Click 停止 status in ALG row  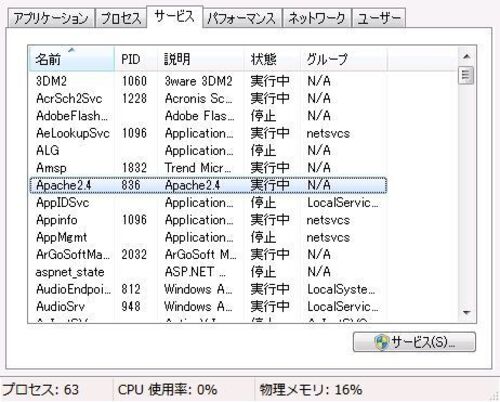263,150
